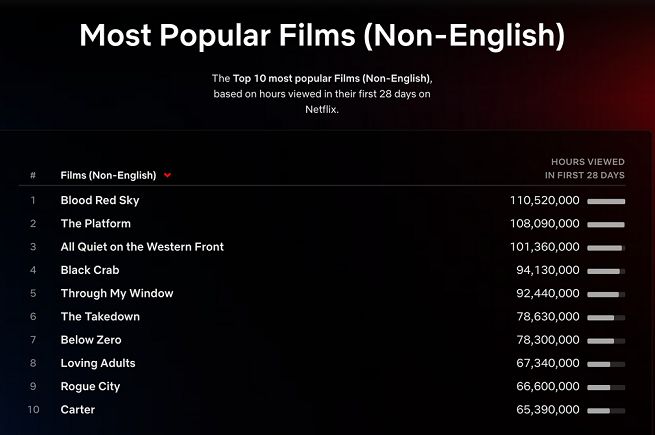
Task: Click the Black Crab hours viewed bar
Action: [606, 270]
